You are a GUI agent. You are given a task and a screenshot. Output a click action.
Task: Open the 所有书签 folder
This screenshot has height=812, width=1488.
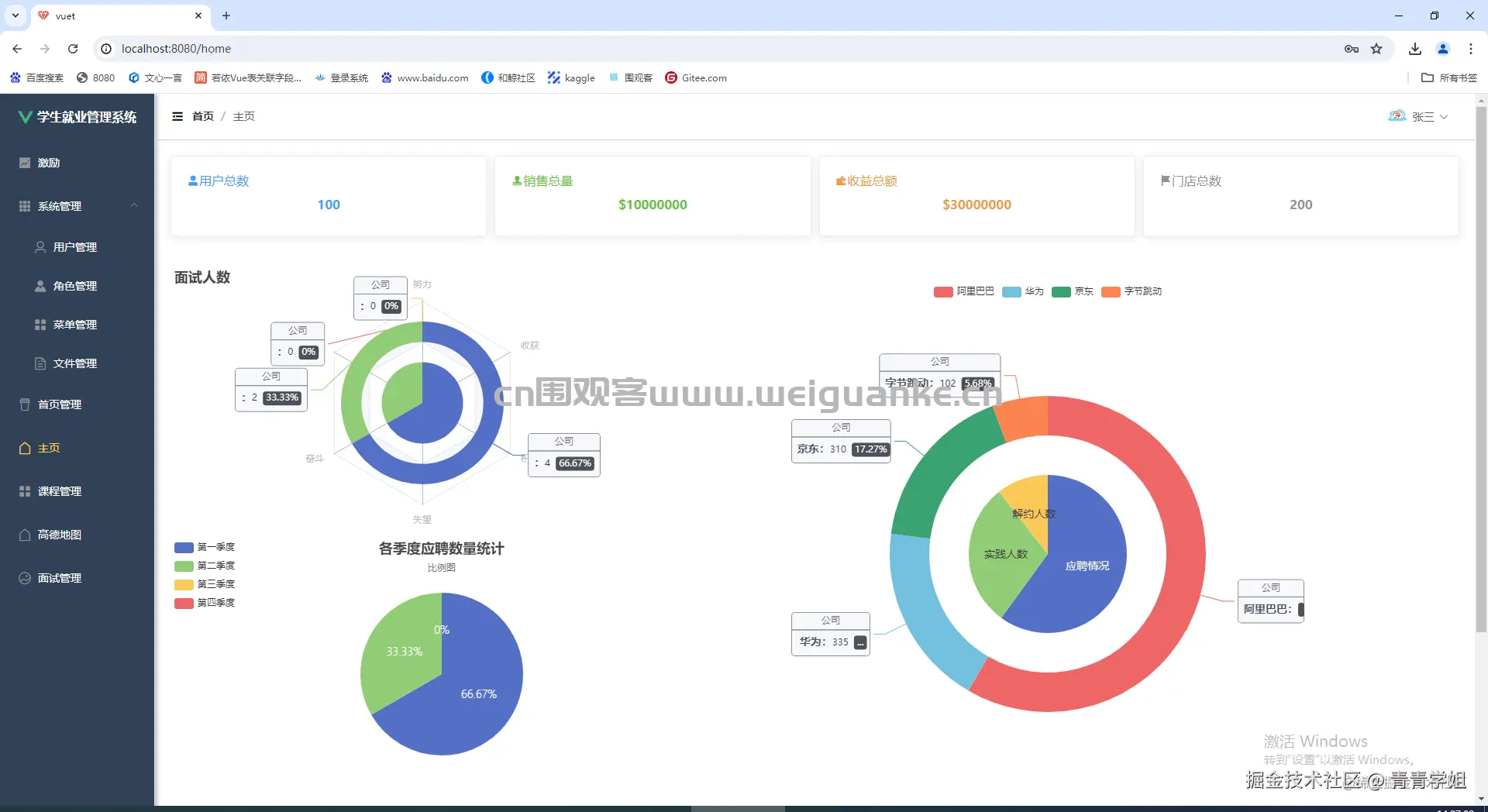pos(1449,77)
